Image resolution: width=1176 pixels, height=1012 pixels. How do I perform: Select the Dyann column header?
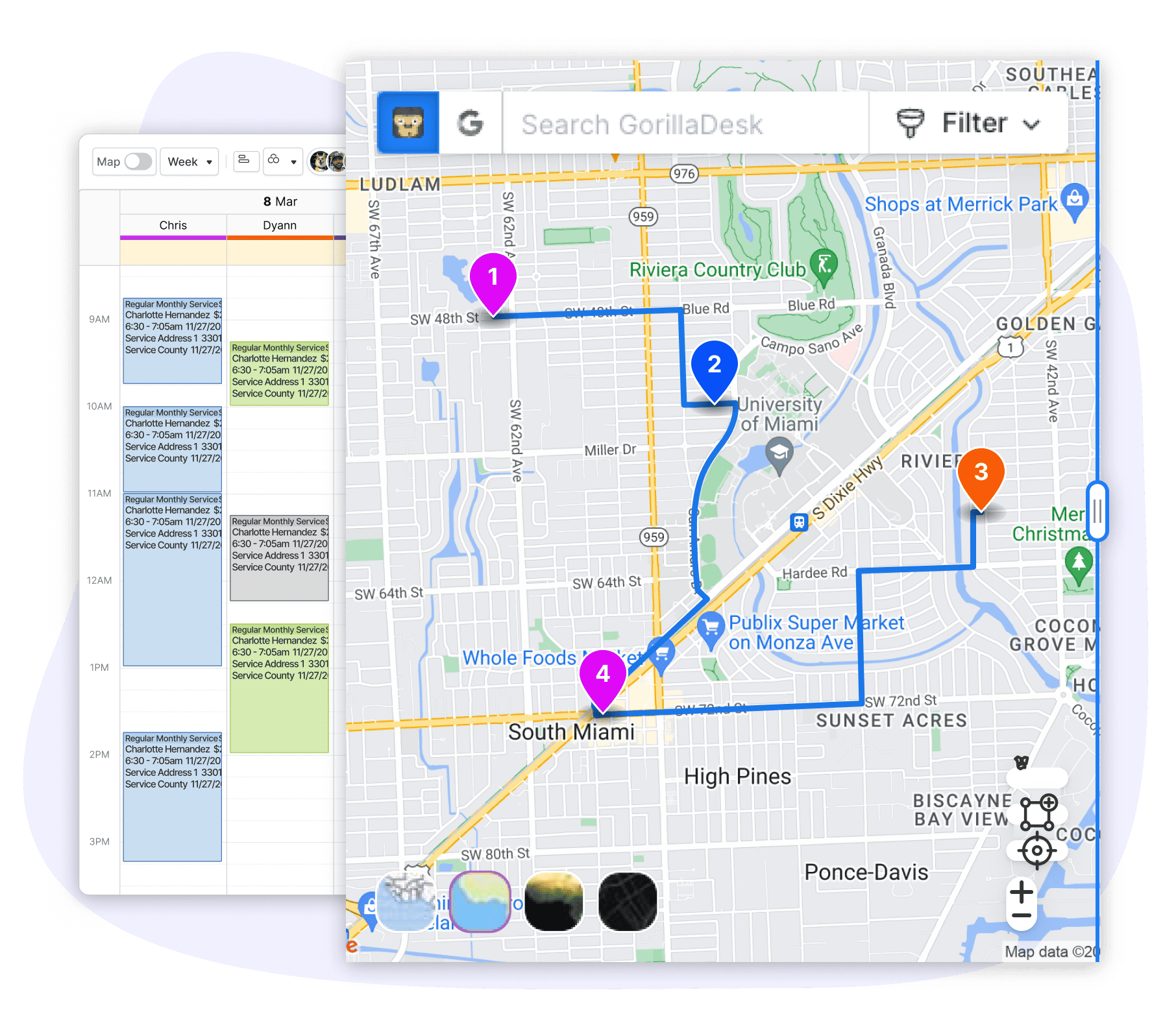point(280,225)
